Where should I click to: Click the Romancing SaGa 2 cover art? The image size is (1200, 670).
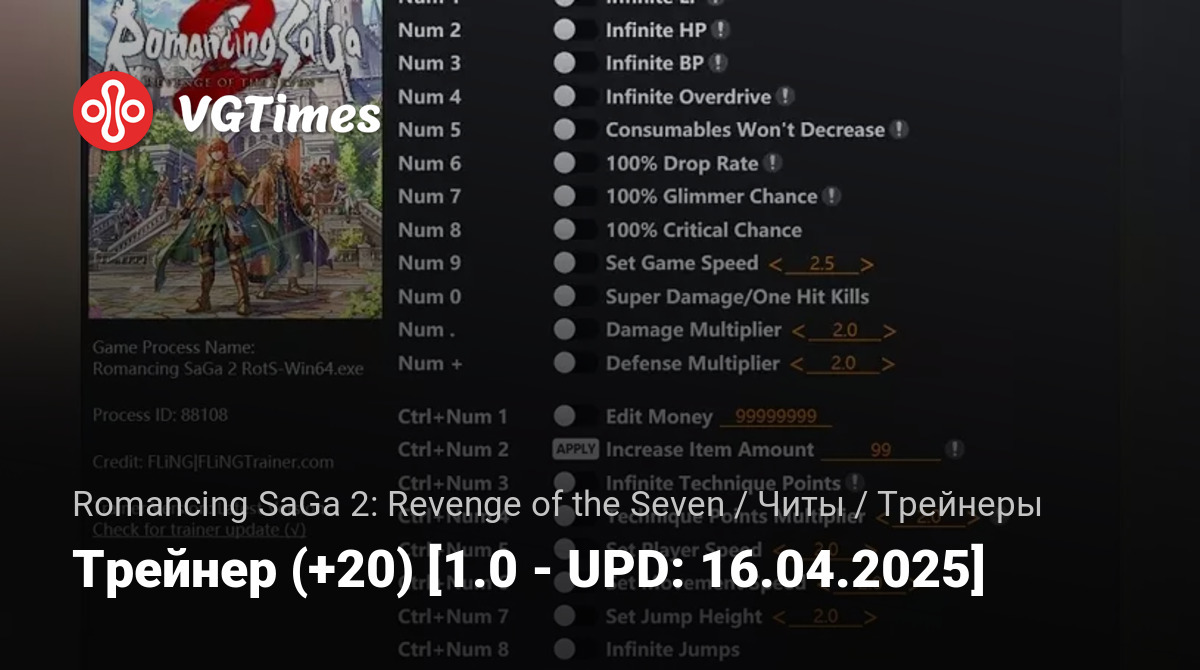coord(235,160)
